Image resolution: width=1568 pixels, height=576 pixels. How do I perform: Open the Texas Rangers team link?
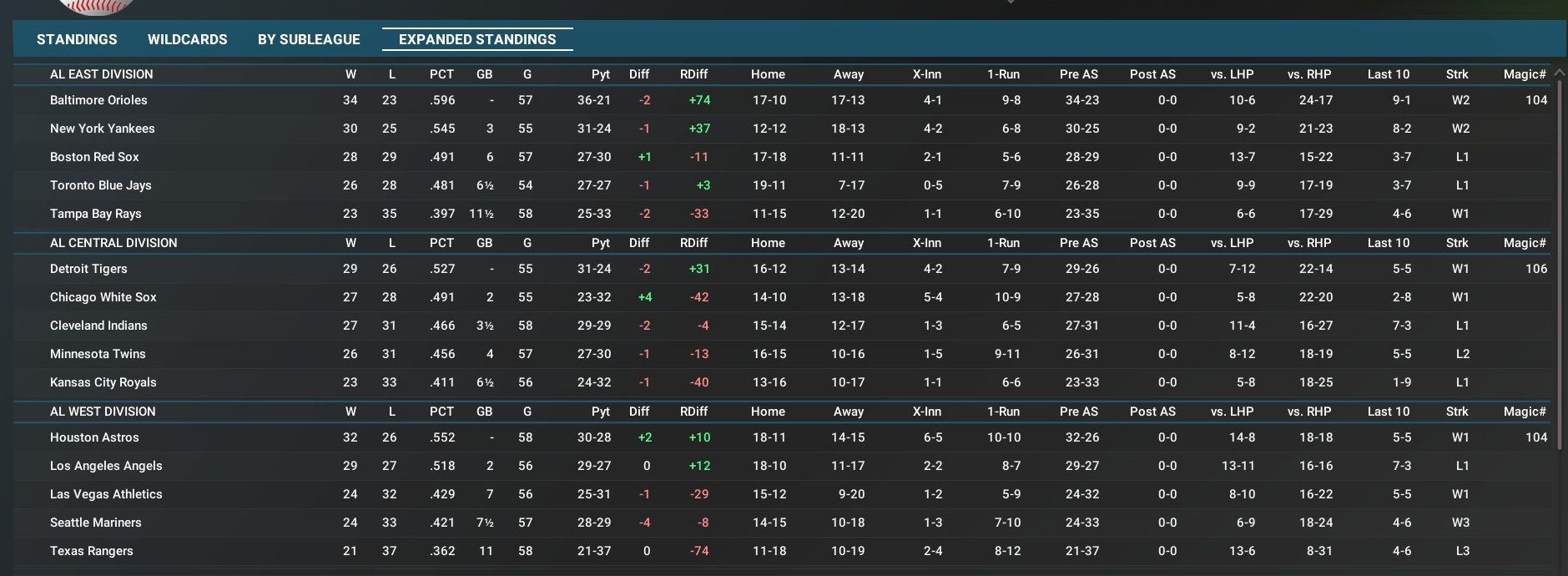[x=91, y=551]
